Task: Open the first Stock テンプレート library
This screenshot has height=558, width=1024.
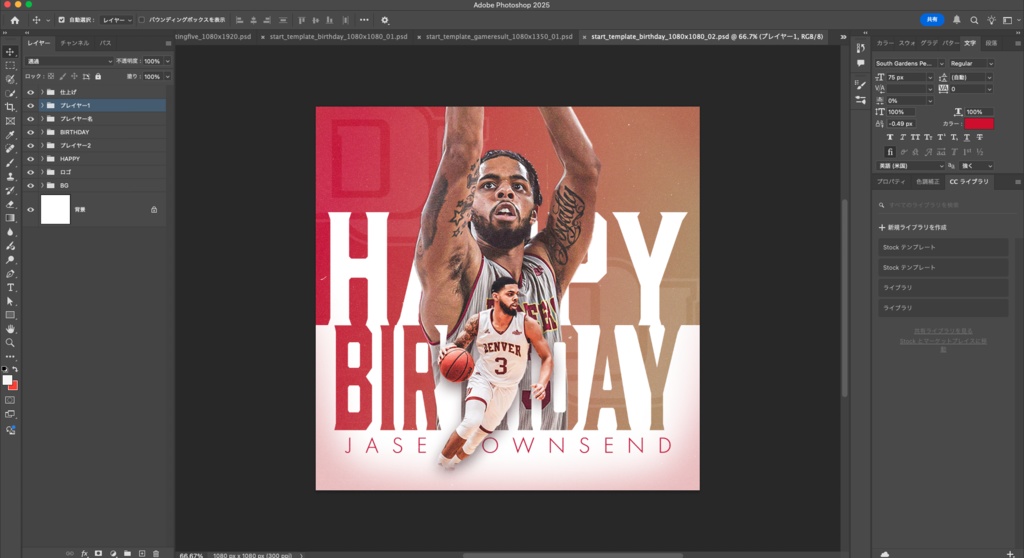Action: pos(943,248)
